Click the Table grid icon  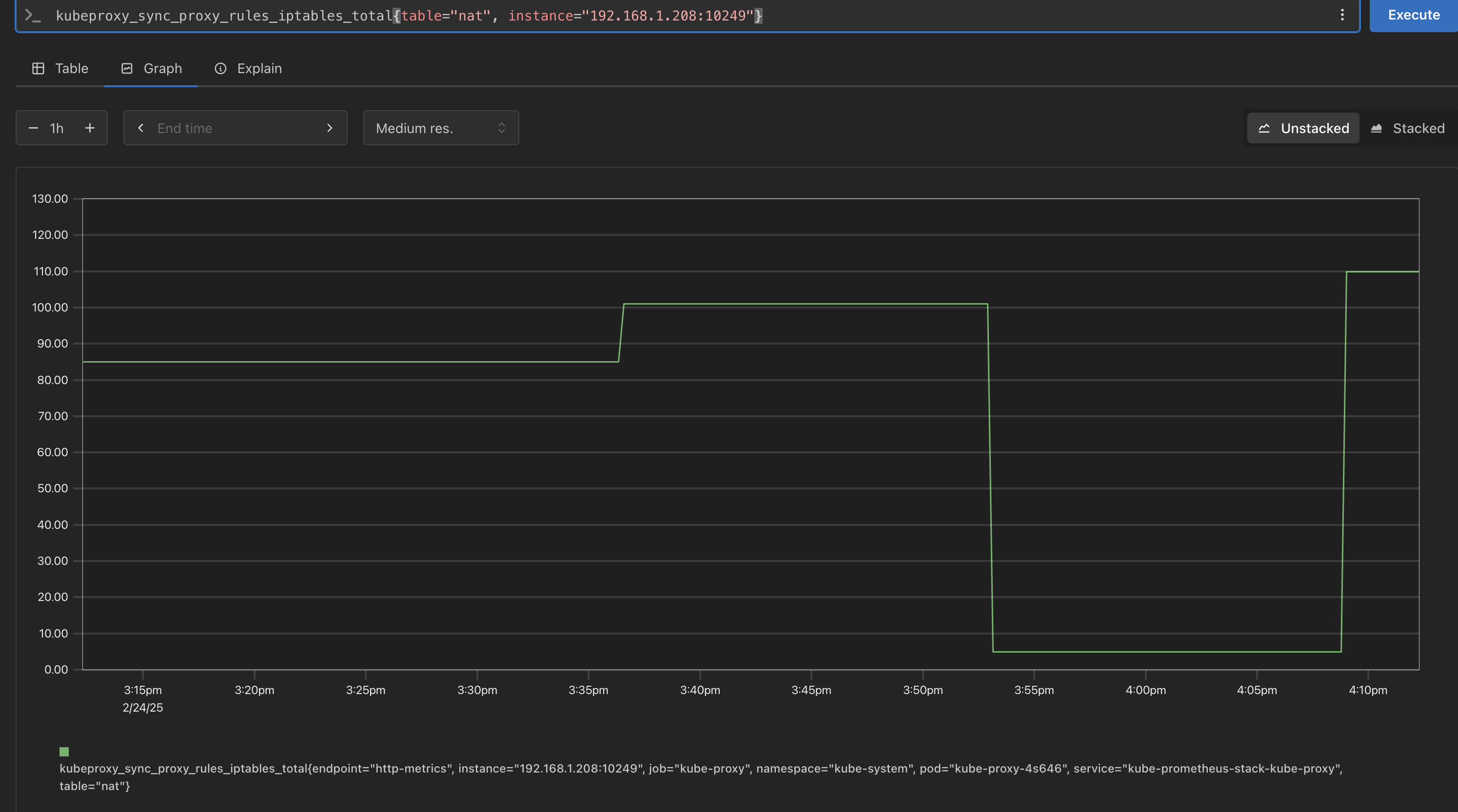[x=38, y=68]
